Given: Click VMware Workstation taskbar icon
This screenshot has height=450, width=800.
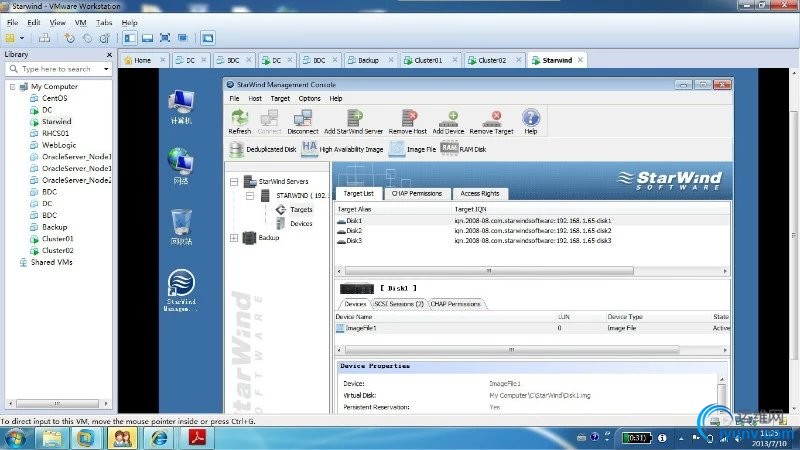Looking at the screenshot, I should click(x=85, y=438).
